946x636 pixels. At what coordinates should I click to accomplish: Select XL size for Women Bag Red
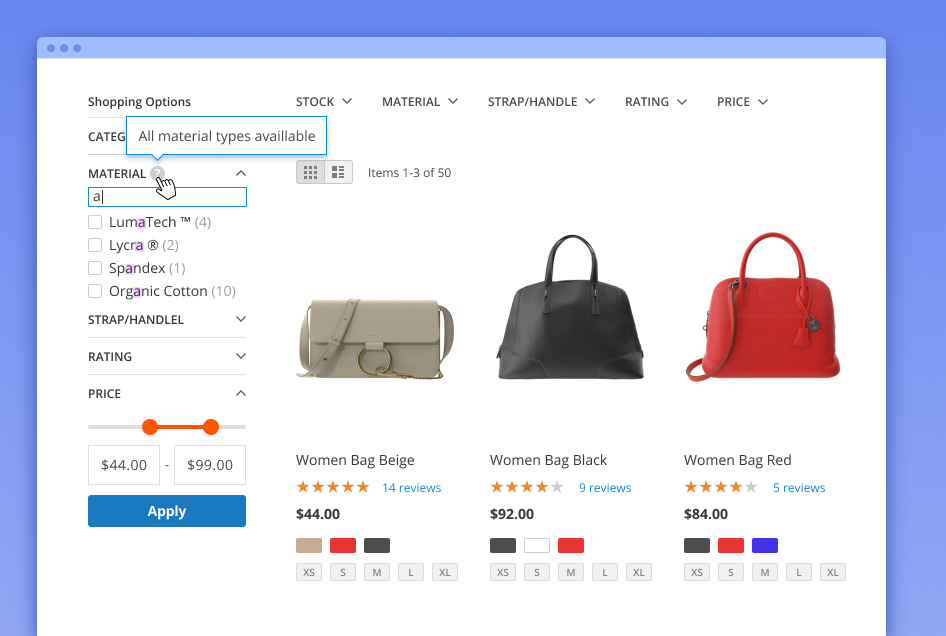(x=833, y=573)
